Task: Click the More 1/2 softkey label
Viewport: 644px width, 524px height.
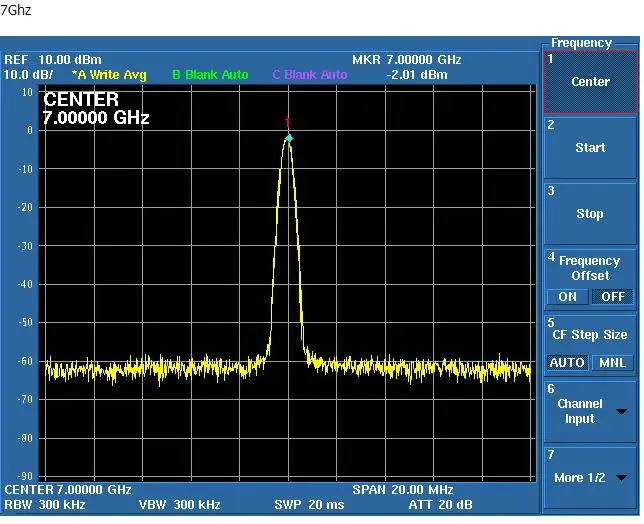Action: (580, 478)
